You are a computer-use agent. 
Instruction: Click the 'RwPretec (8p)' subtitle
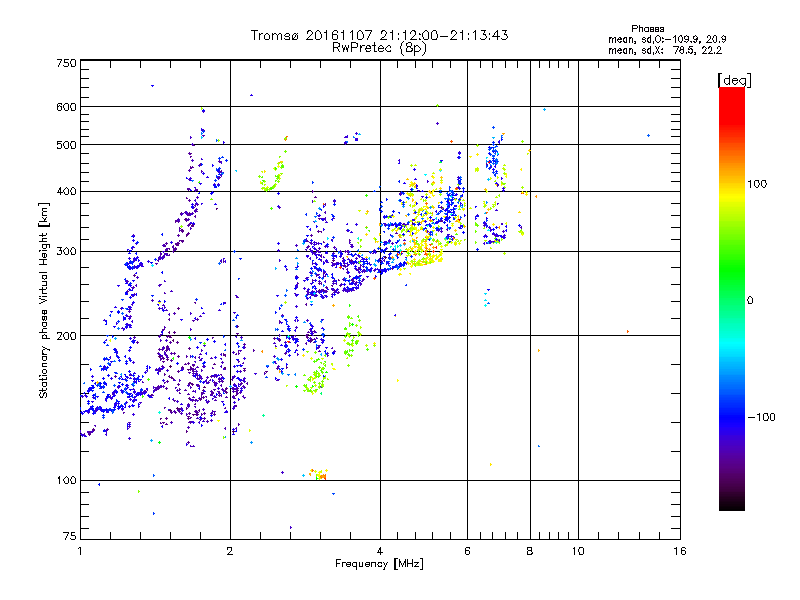(x=379, y=48)
